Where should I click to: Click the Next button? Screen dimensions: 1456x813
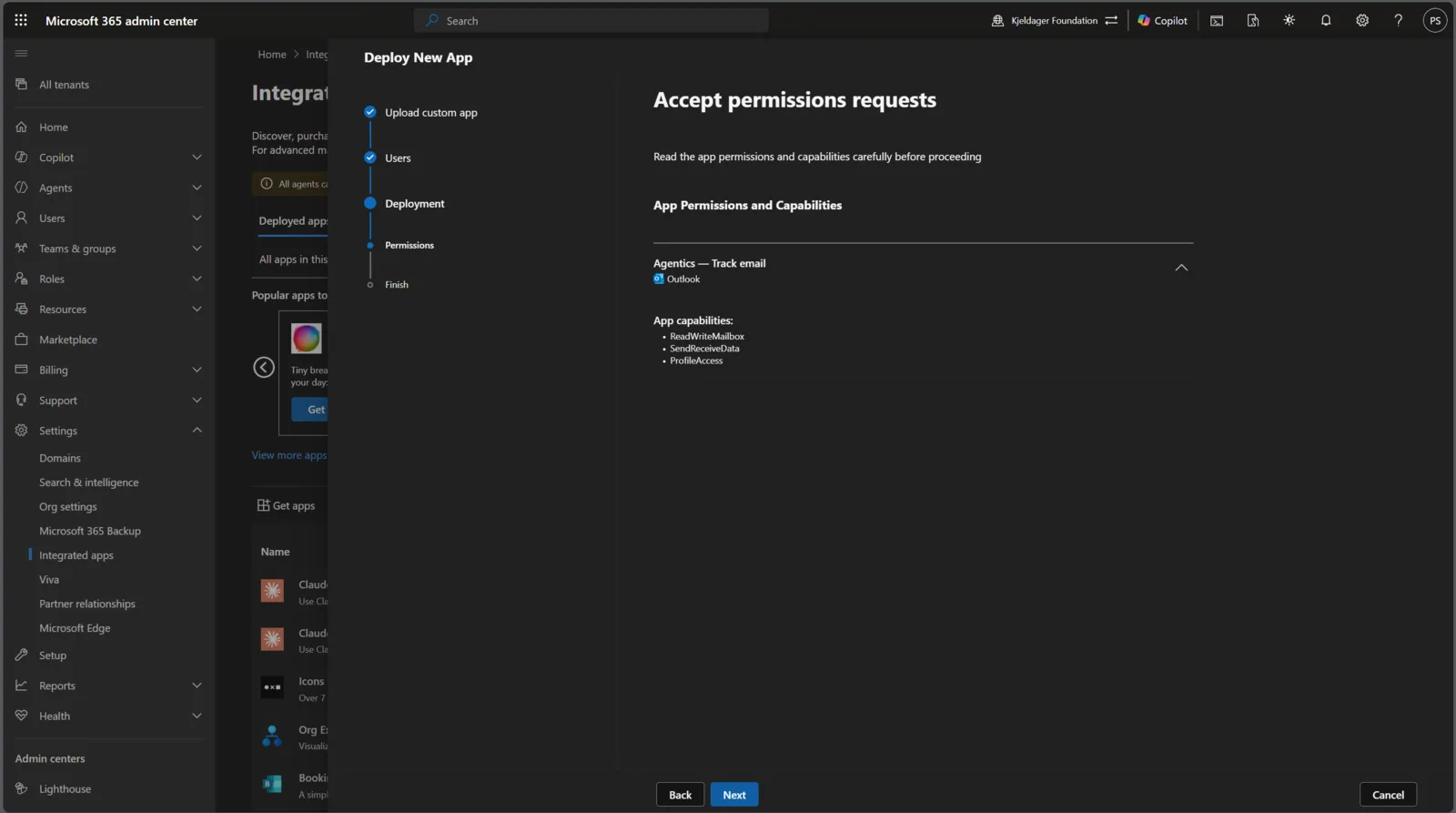pos(734,795)
